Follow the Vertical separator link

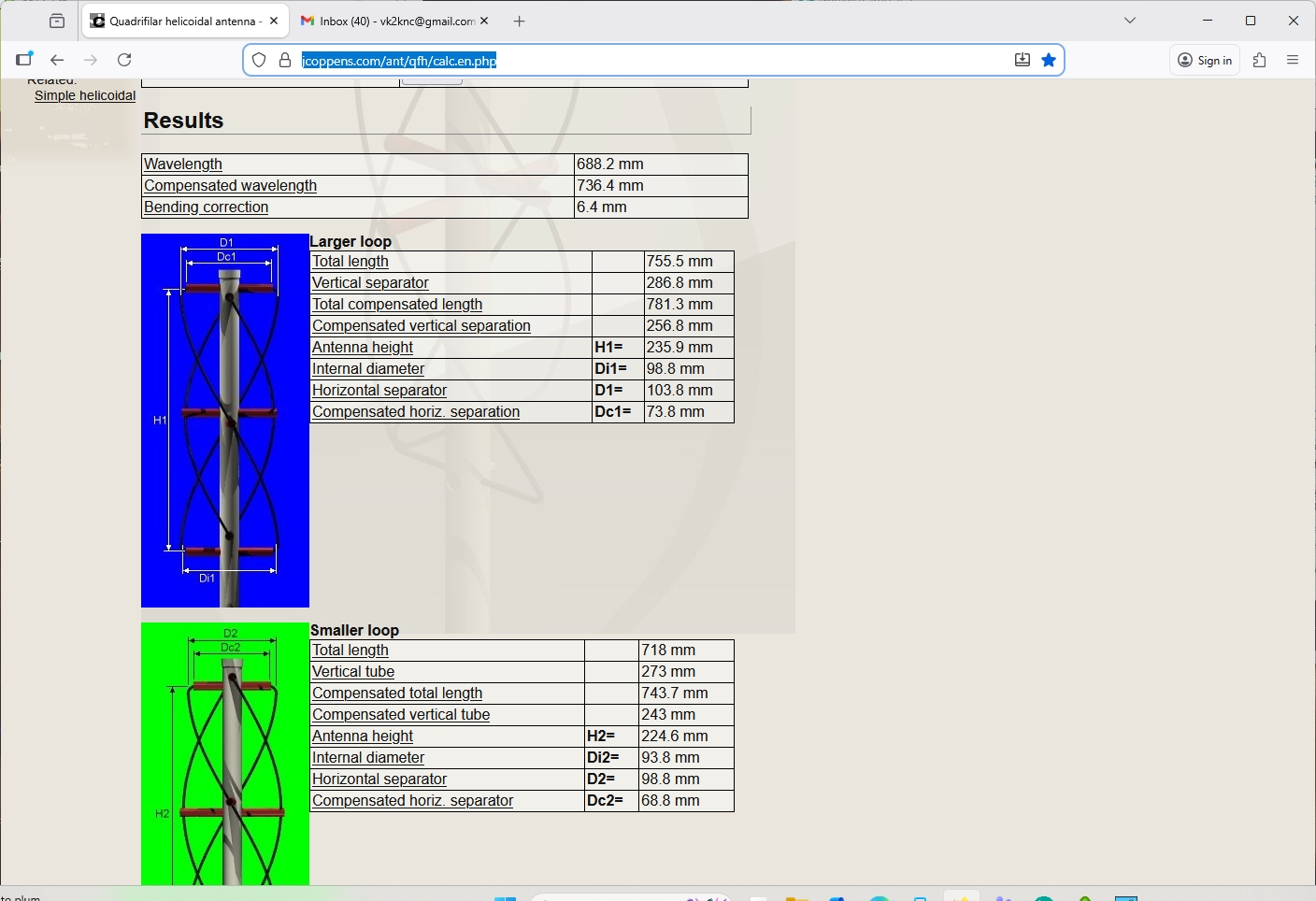pos(370,282)
